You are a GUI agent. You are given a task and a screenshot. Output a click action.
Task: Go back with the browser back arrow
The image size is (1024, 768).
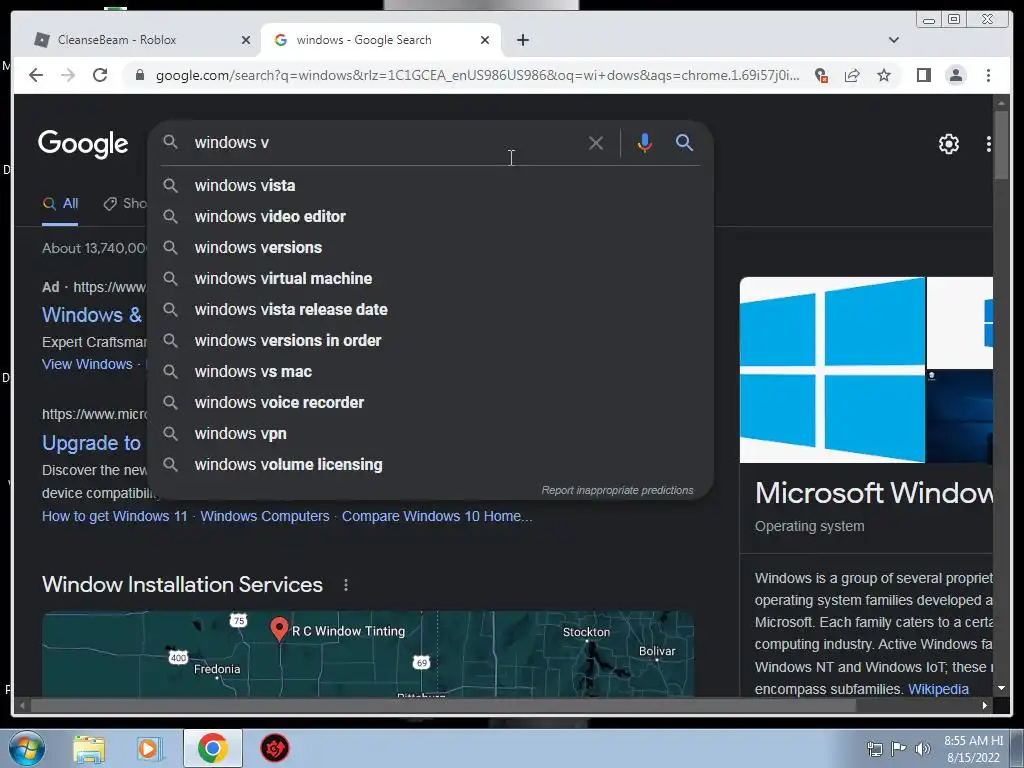pos(36,75)
